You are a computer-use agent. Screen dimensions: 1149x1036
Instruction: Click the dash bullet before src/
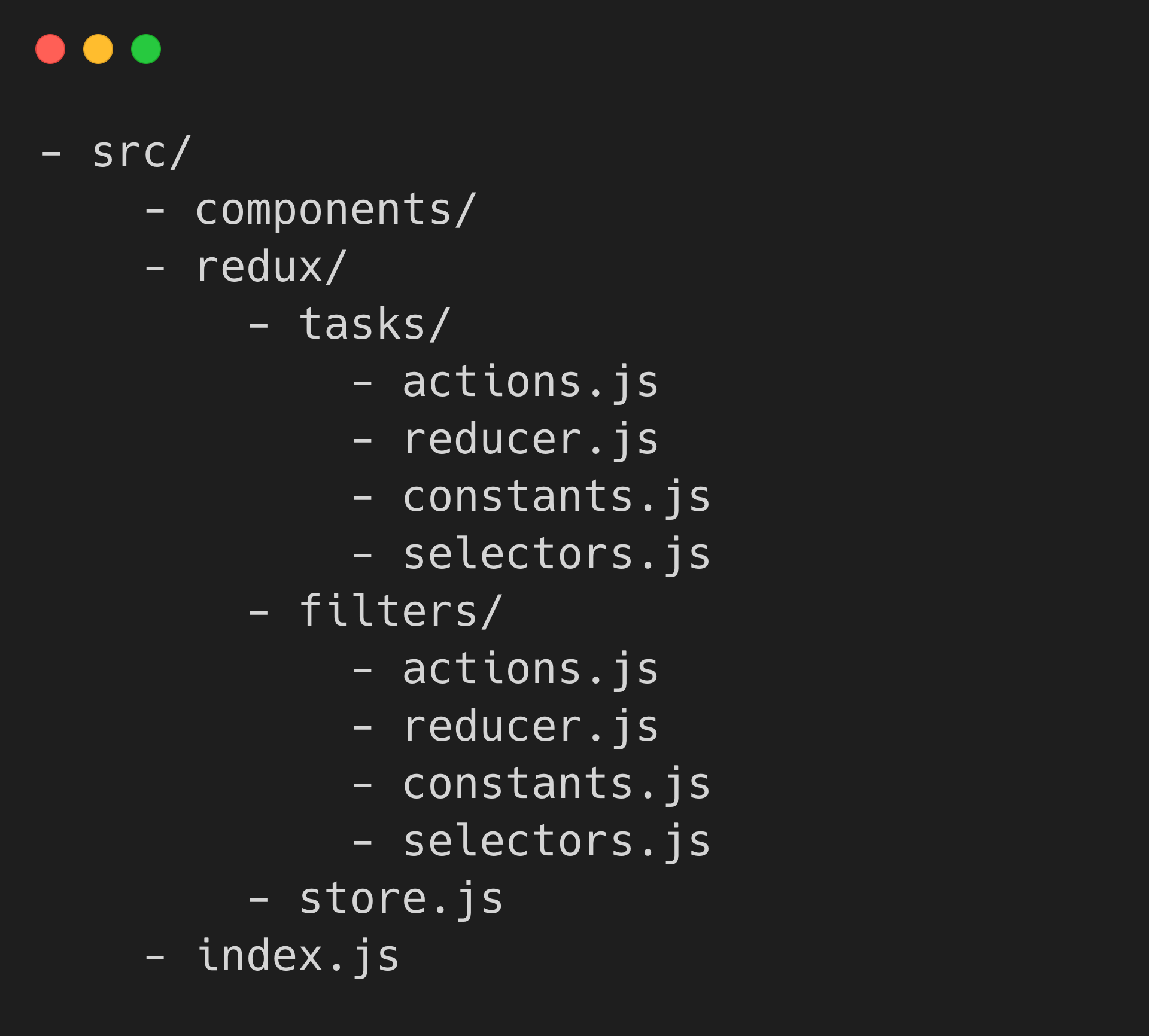[x=51, y=154]
